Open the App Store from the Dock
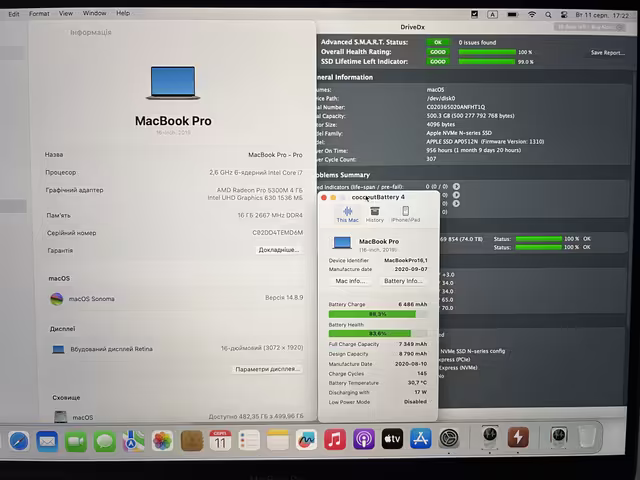640x480 pixels. [421, 439]
